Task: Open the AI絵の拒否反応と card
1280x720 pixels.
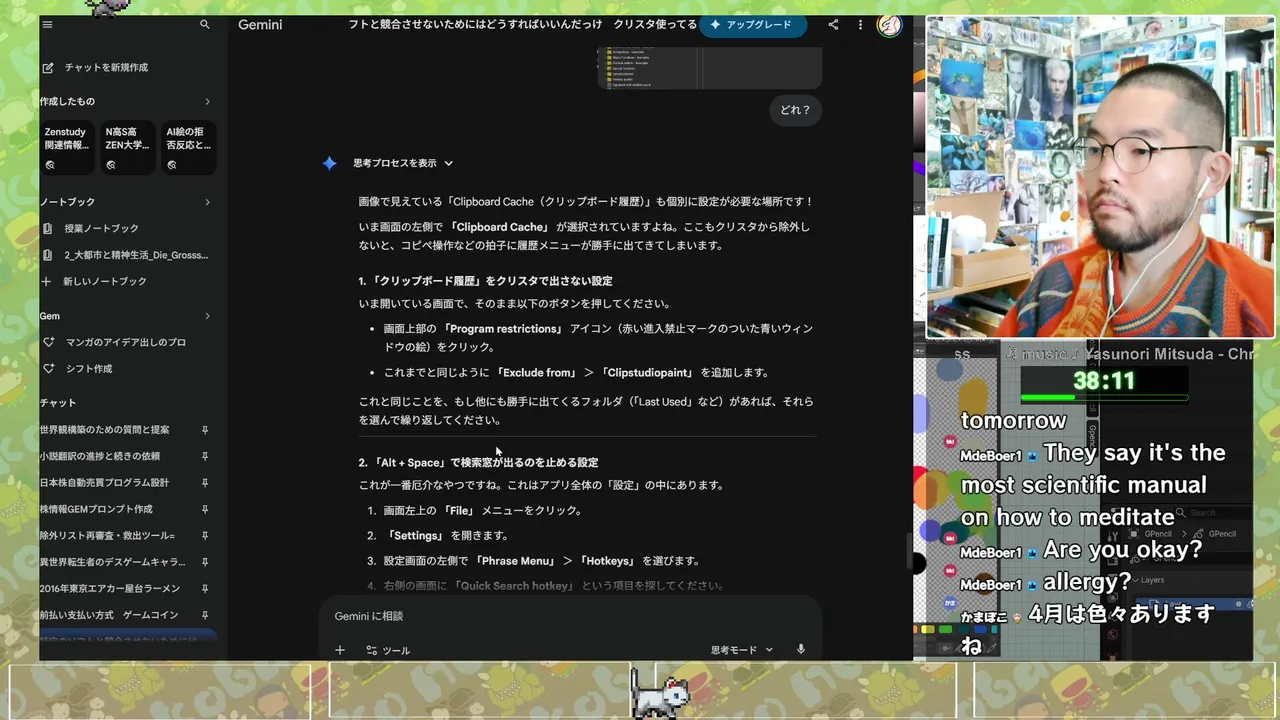Action: click(x=189, y=148)
